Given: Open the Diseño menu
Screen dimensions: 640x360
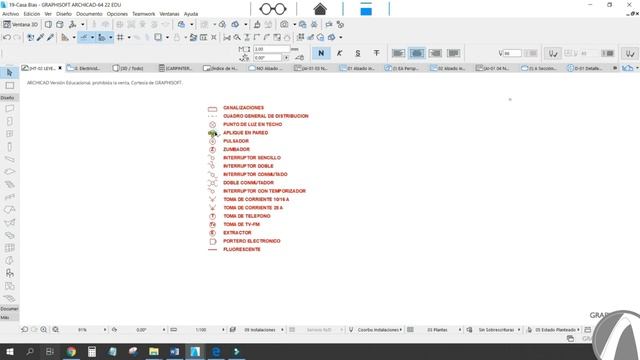Looking at the screenshot, I should pos(64,14).
